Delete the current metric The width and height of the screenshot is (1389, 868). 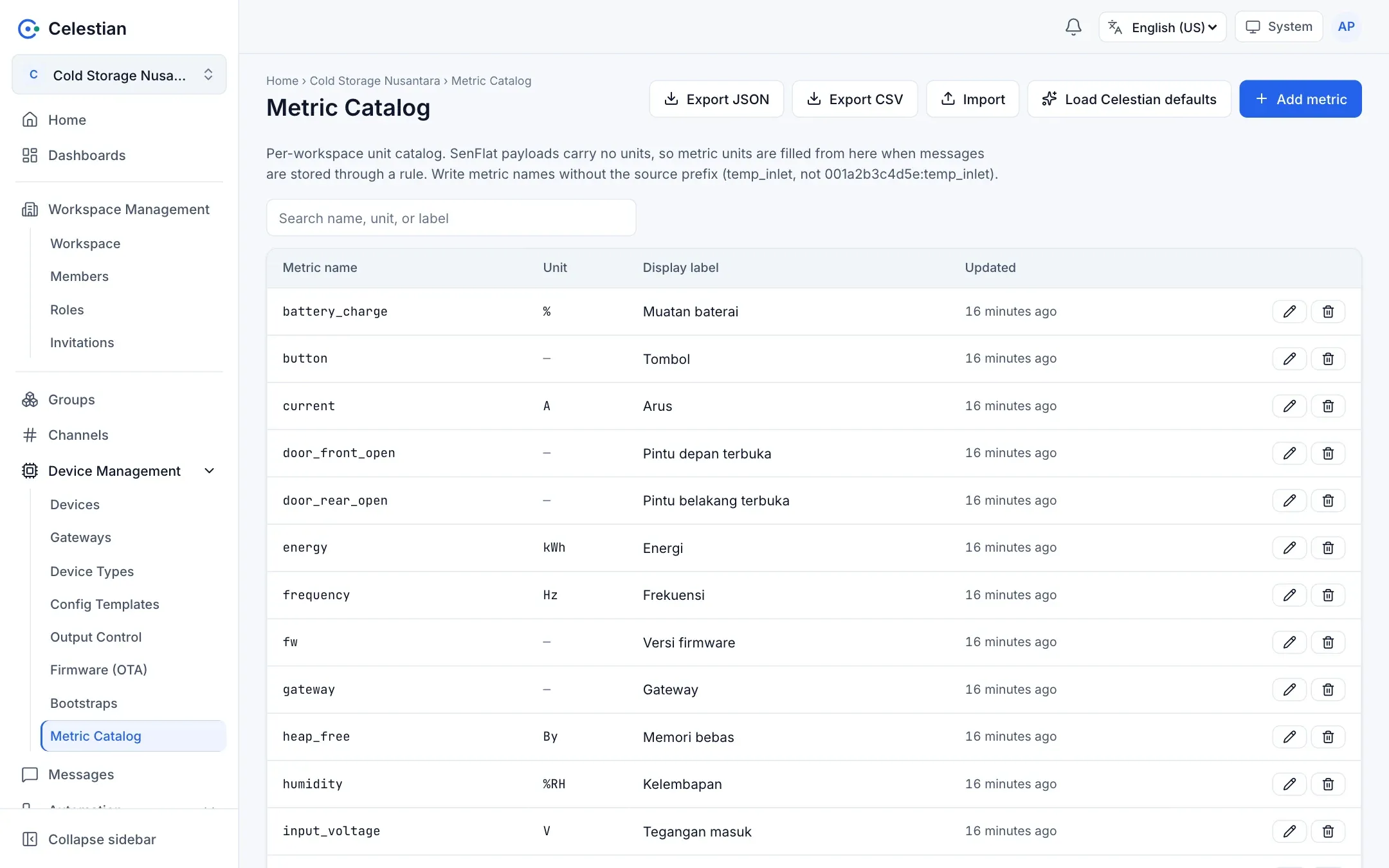pyautogui.click(x=1328, y=406)
